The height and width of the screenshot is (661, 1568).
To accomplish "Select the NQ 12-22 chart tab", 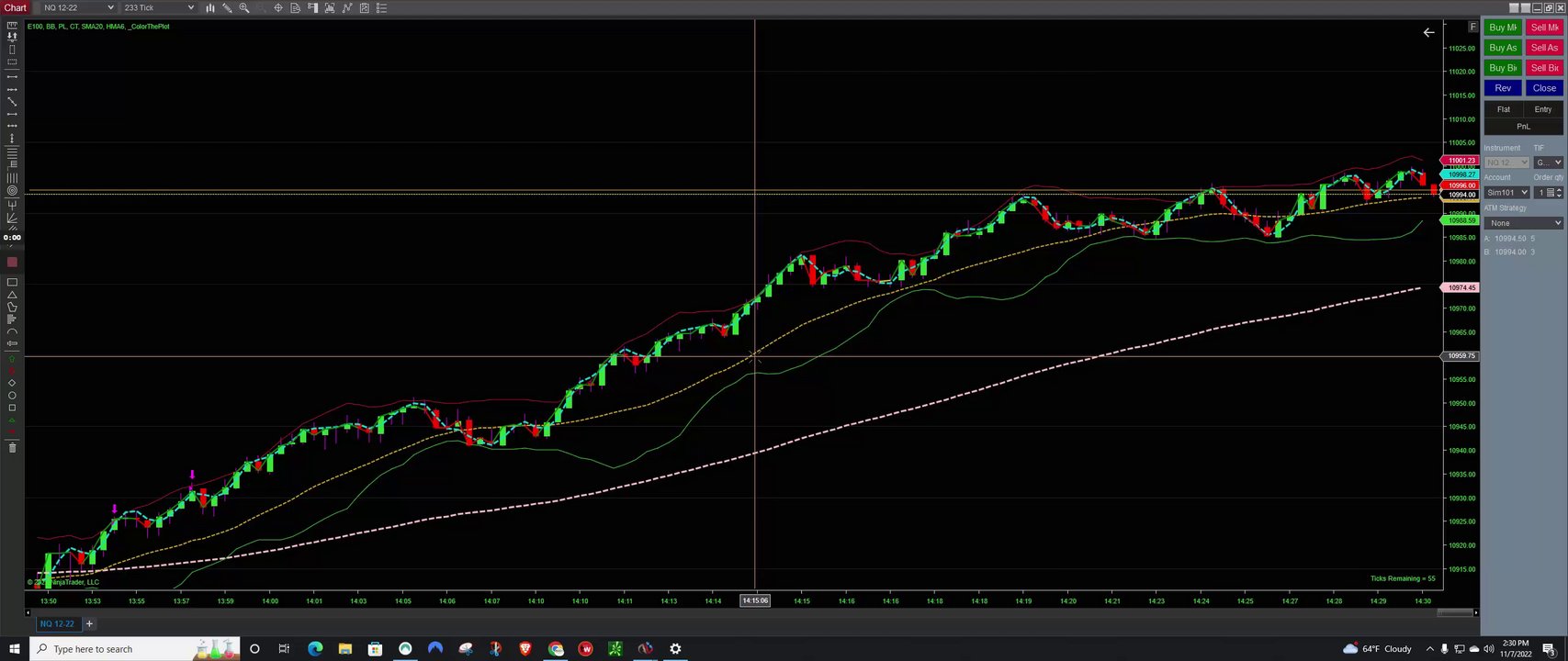I will (x=57, y=624).
